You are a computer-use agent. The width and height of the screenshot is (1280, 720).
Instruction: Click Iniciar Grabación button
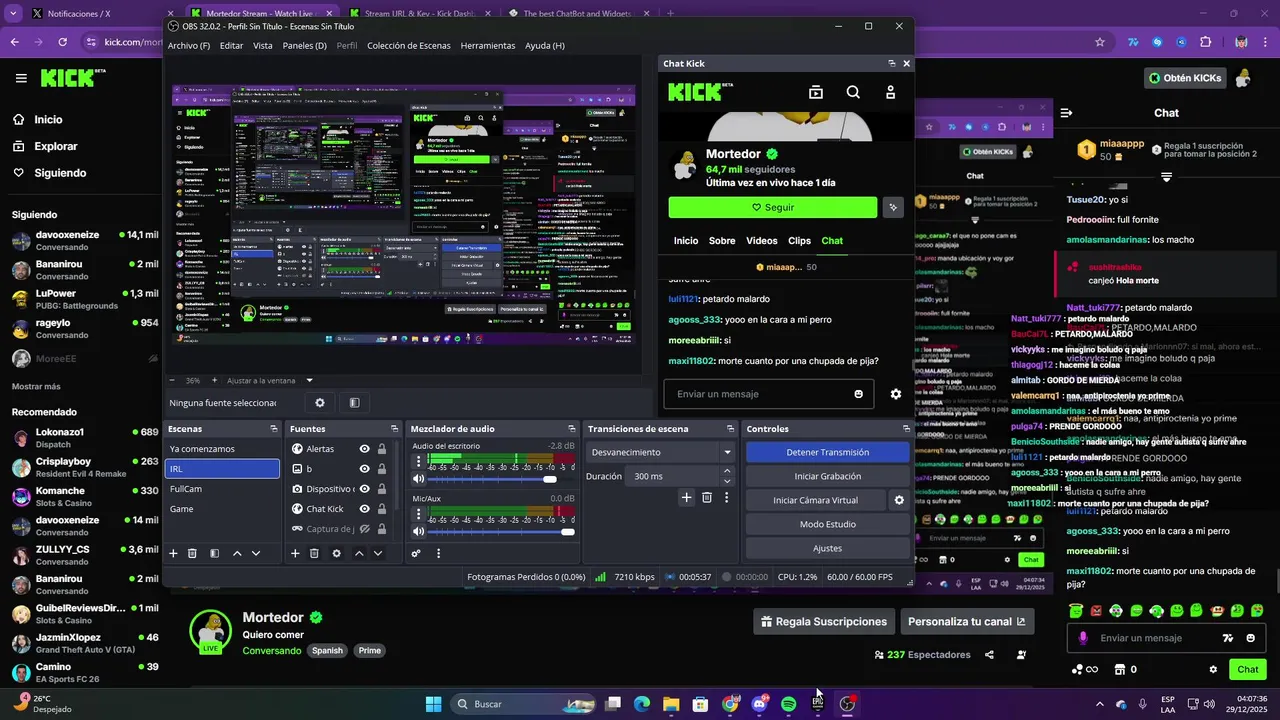tap(827, 476)
